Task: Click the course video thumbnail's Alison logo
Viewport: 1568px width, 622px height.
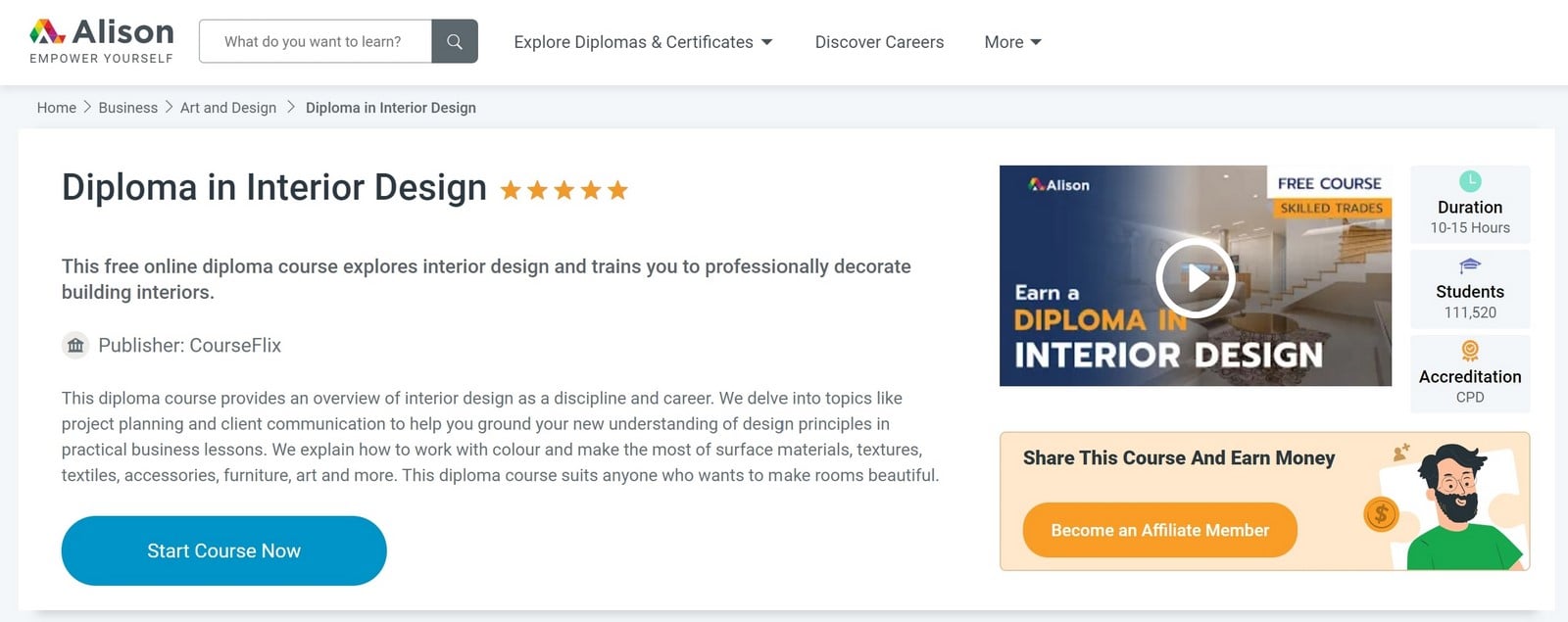Action: (x=1059, y=184)
